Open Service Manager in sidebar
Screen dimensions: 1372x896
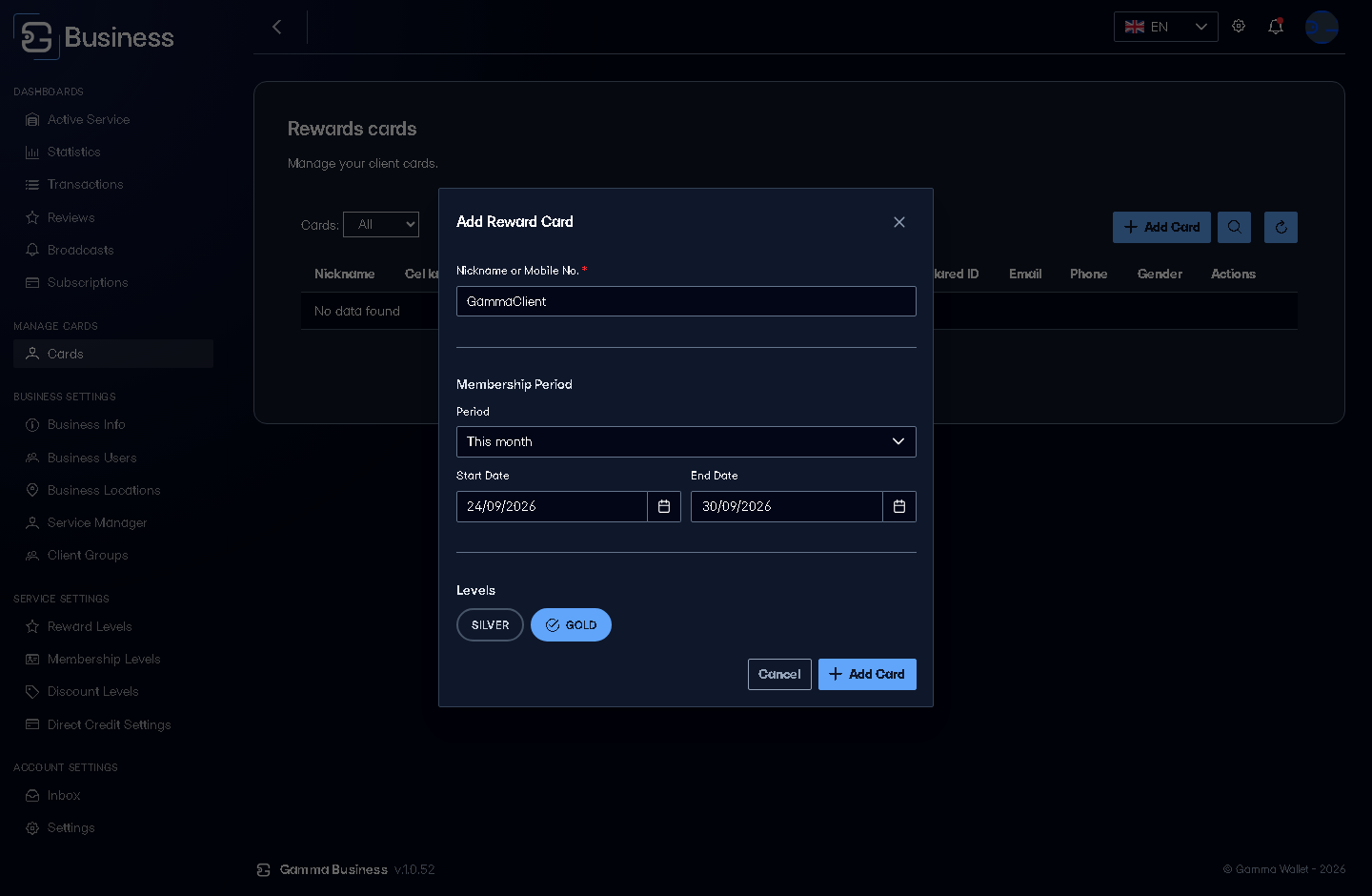click(x=113, y=522)
